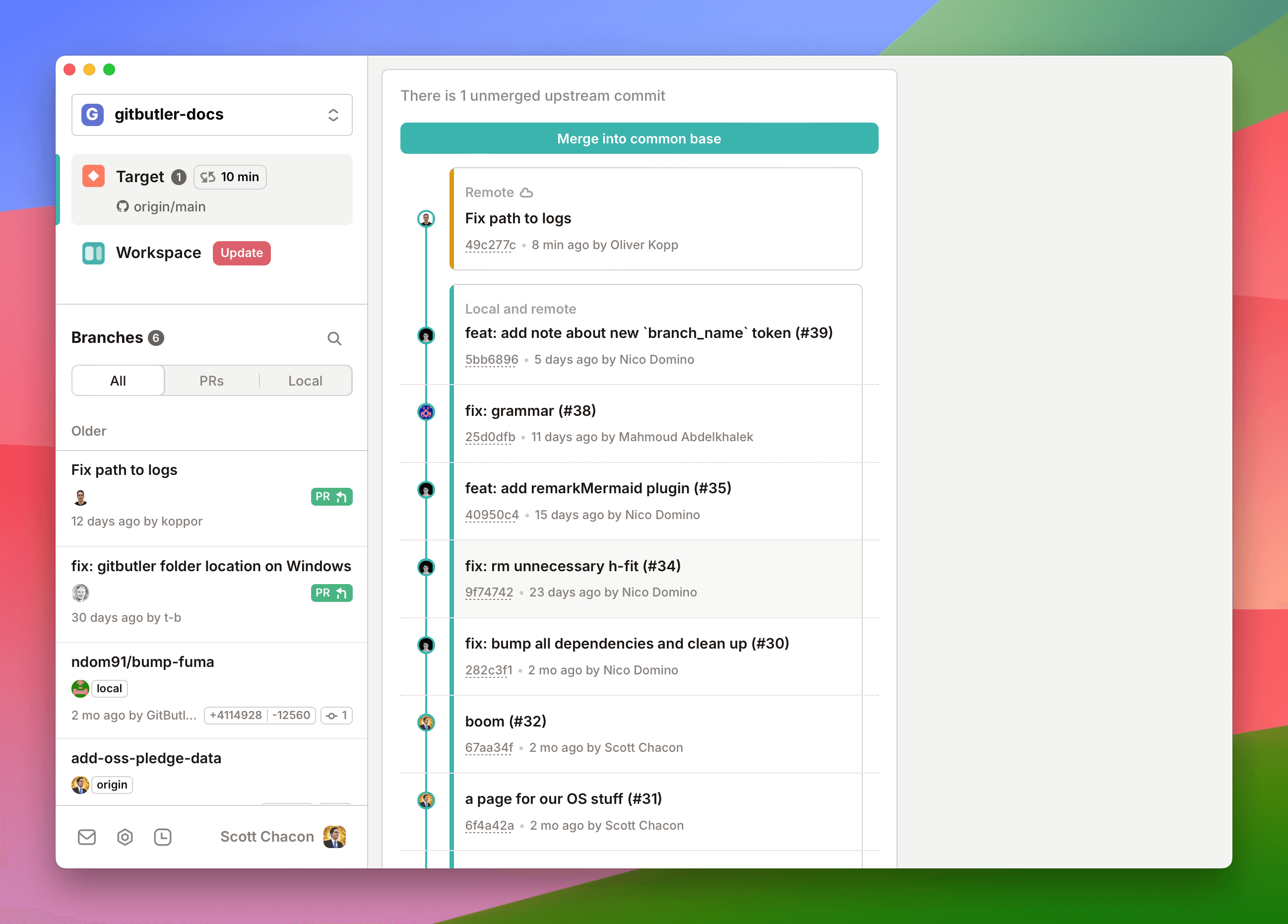
Task: Click Oliver Kopp avatar on commit timeline
Action: 426,219
